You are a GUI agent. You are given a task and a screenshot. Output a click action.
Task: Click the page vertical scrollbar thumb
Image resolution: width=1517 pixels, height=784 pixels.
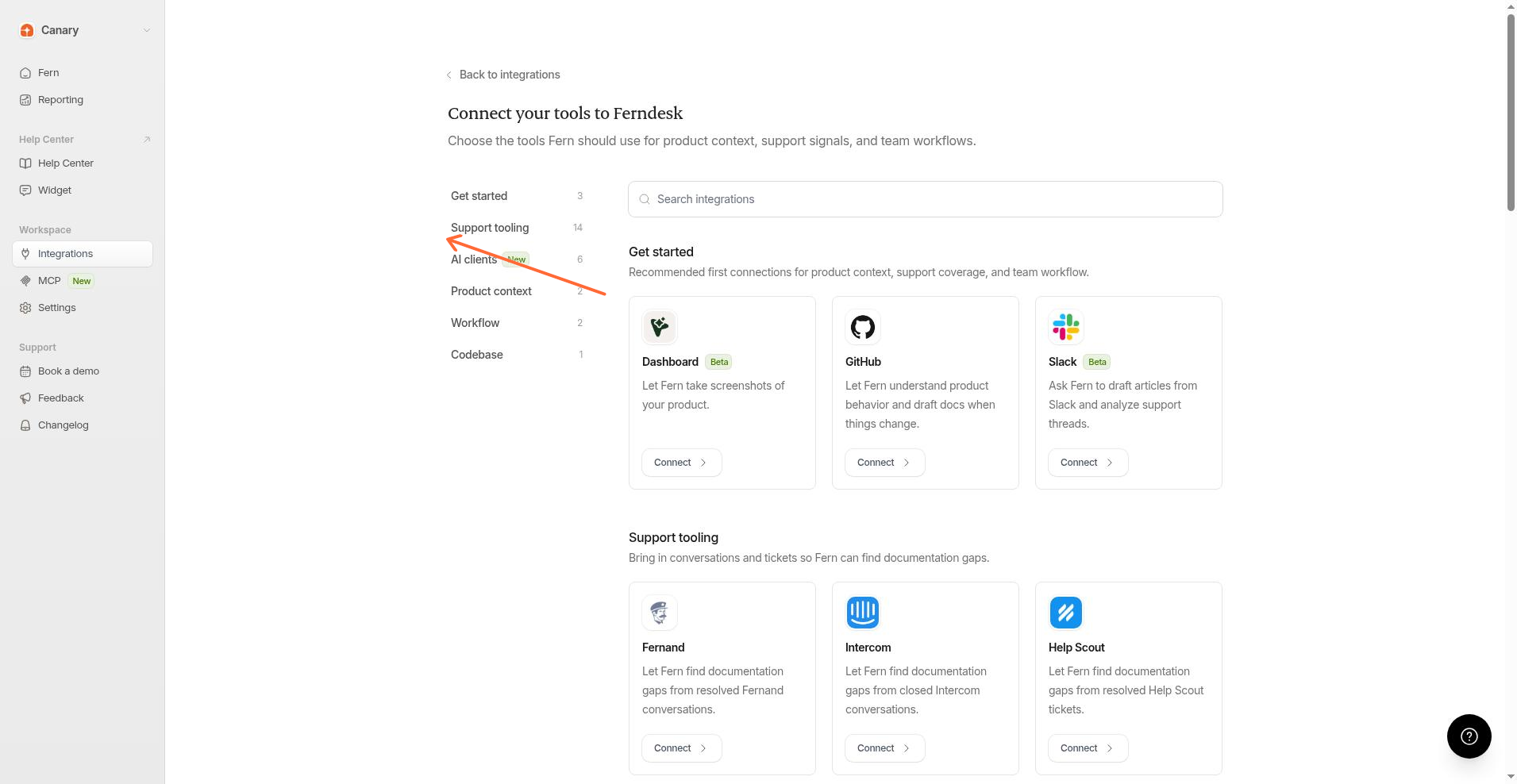1511,111
